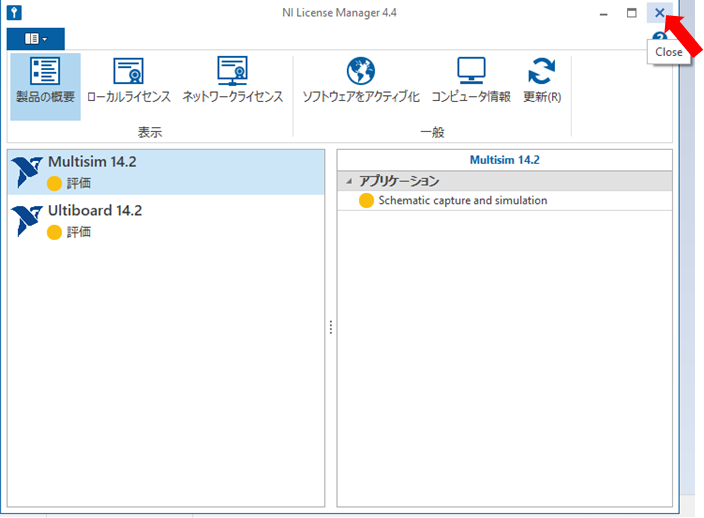Viewport: 704px width, 518px height.
Task: Click yellow status dot beside Schematic capture
Action: 366,201
